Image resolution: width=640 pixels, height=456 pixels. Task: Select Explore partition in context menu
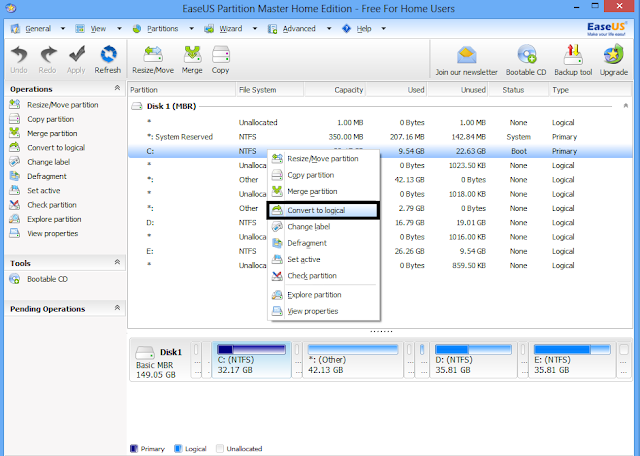tap(323, 295)
